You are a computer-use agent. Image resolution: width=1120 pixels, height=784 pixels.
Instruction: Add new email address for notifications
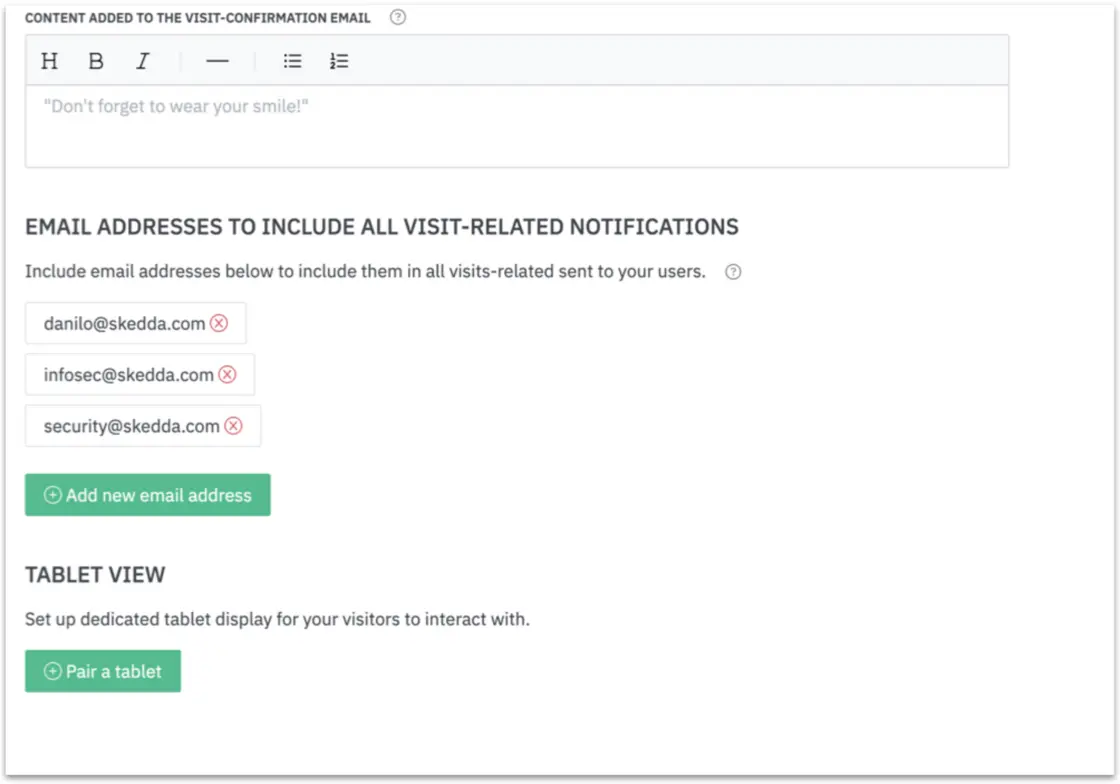[x=147, y=494]
